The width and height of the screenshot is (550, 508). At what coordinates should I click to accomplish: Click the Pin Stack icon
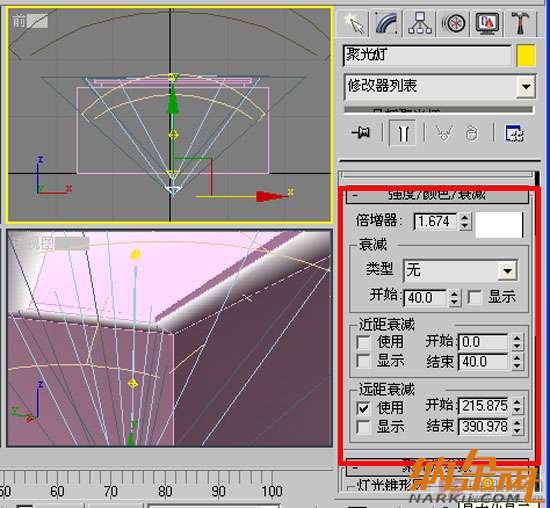click(361, 133)
